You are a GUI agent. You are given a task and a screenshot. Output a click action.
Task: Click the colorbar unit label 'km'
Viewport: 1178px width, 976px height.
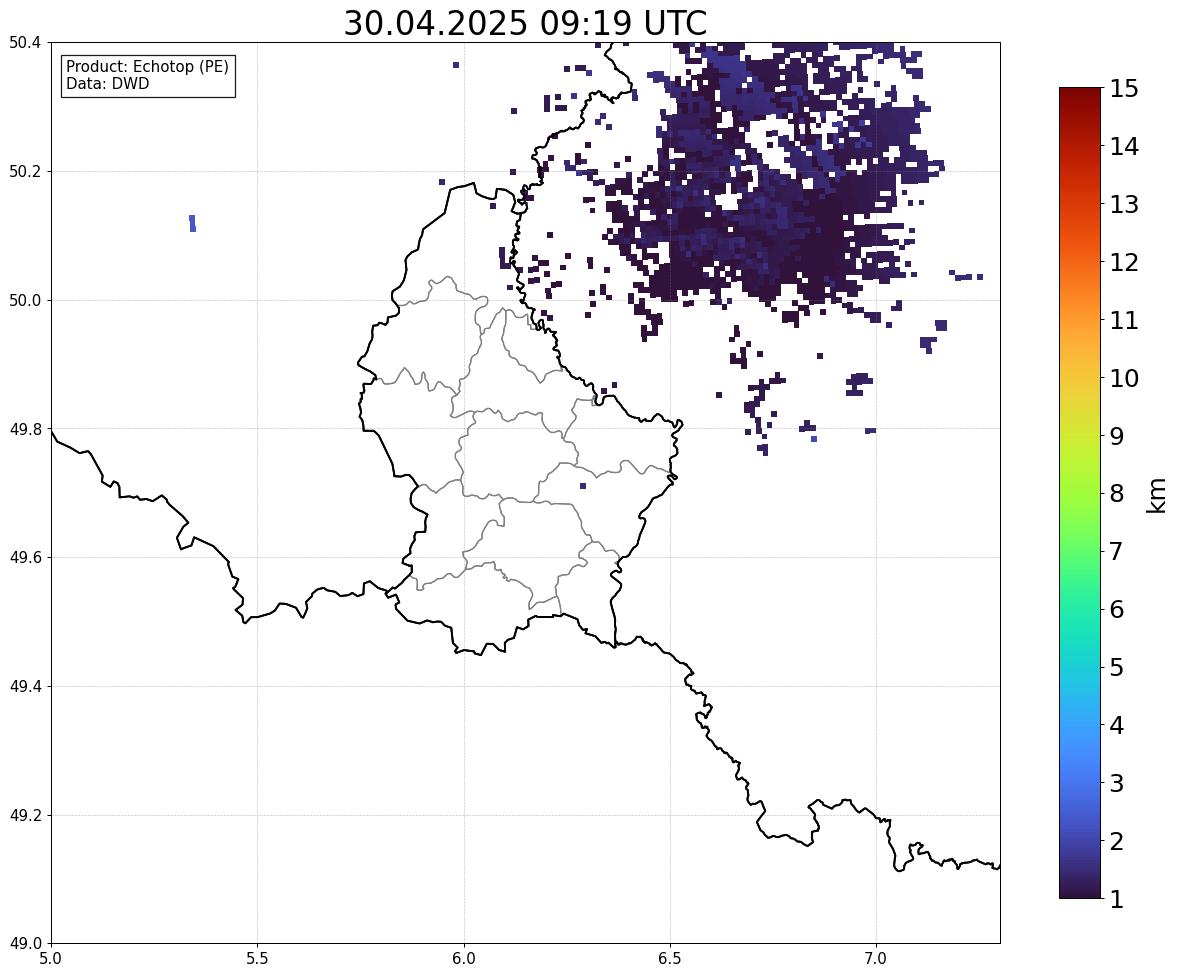[x=1156, y=495]
